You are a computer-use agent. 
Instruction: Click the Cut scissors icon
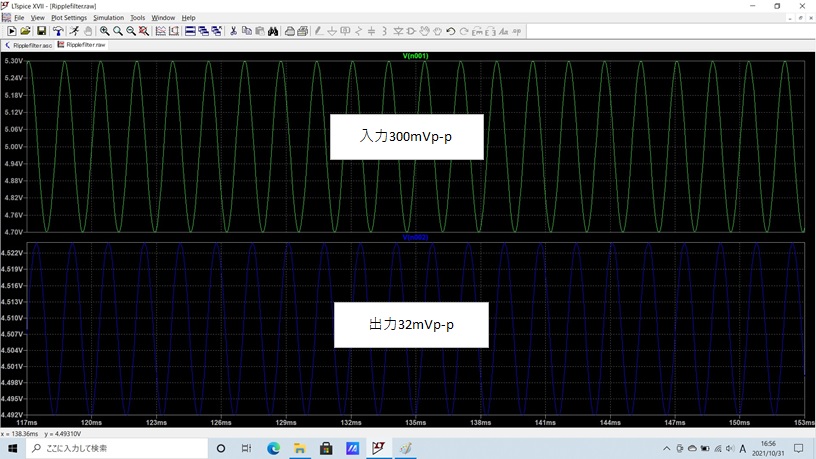click(x=233, y=31)
